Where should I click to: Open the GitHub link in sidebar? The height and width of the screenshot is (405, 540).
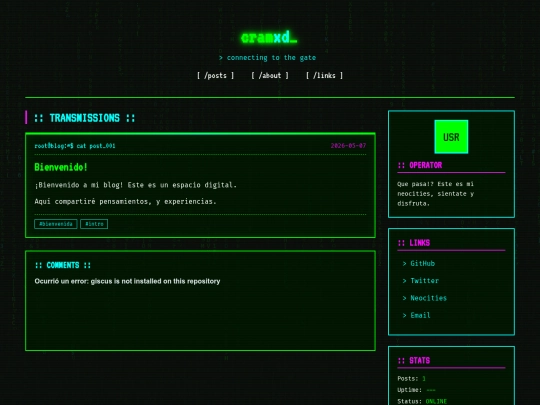[423, 263]
